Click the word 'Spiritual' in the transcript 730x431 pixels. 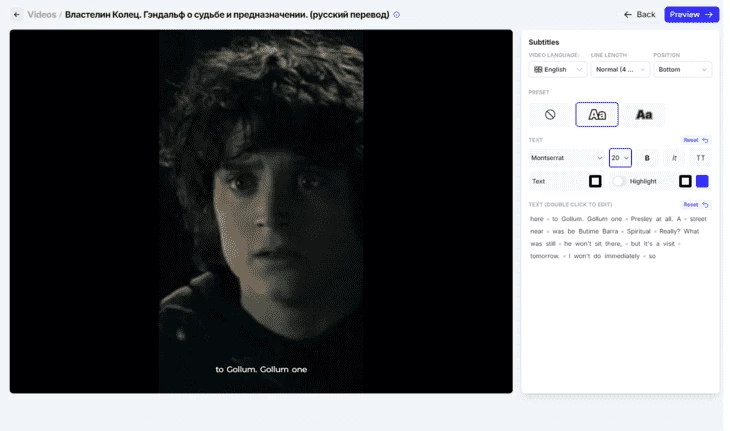(x=638, y=231)
